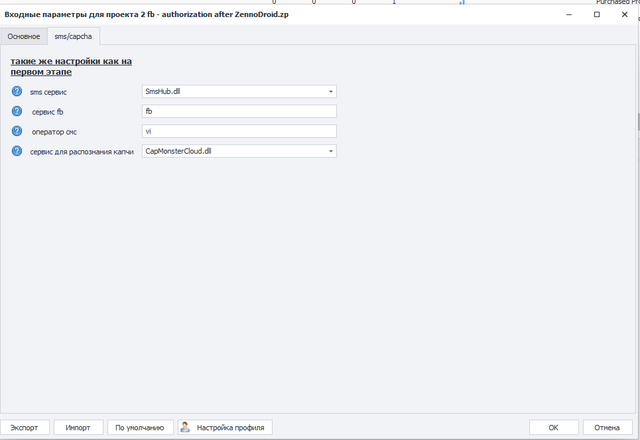Viewport: 640px width, 440px height.
Task: Select the sms/capcha tab
Action: pos(73,36)
